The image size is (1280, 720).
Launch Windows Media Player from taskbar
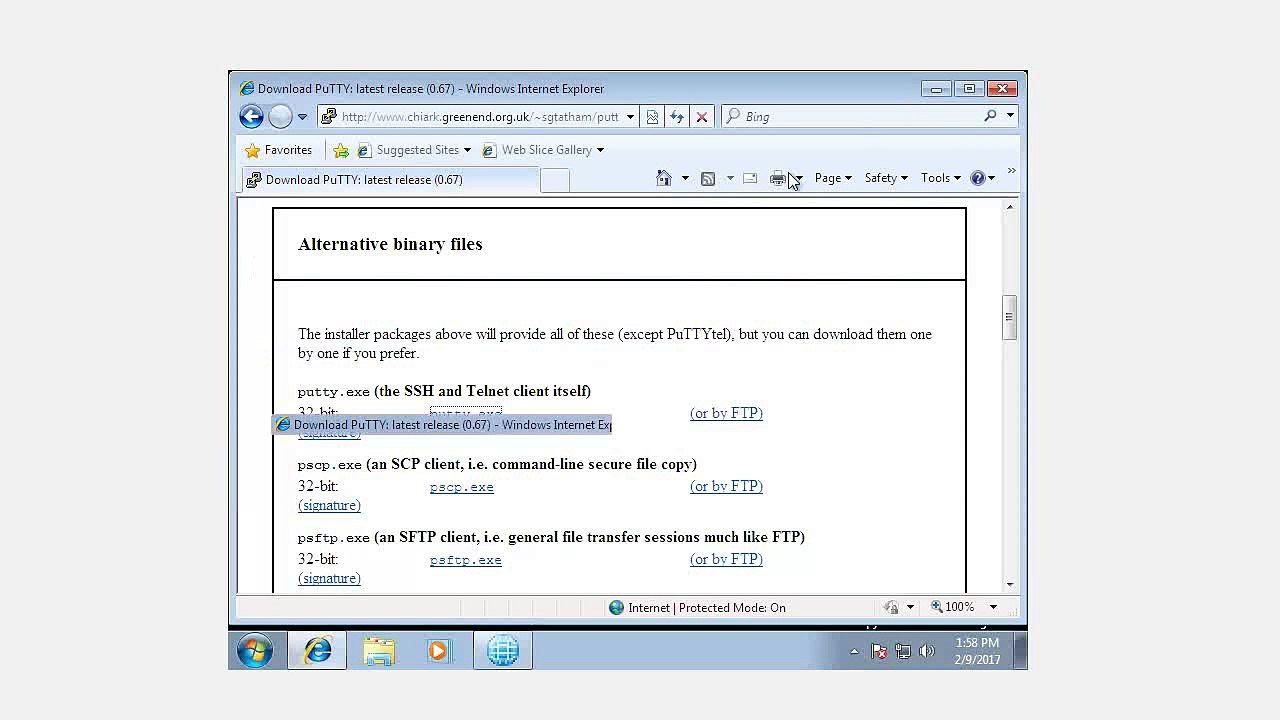(439, 651)
